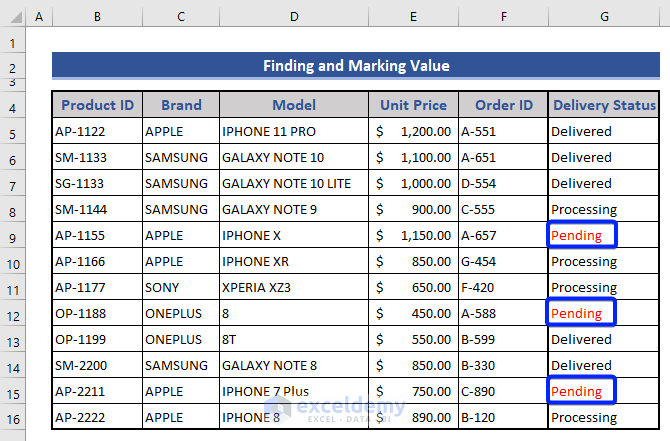Select order ID G-454
Image resolution: width=670 pixels, height=441 pixels.
(x=504, y=261)
